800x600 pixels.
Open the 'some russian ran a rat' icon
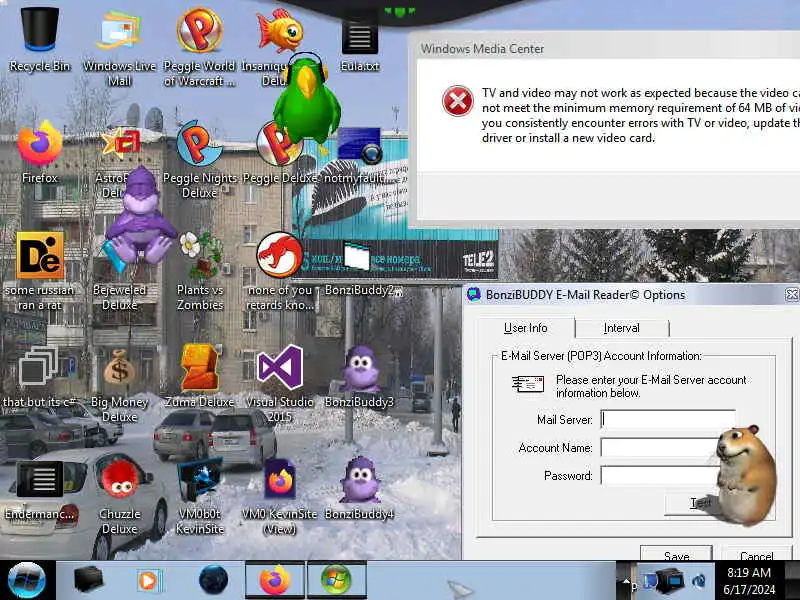coord(40,270)
